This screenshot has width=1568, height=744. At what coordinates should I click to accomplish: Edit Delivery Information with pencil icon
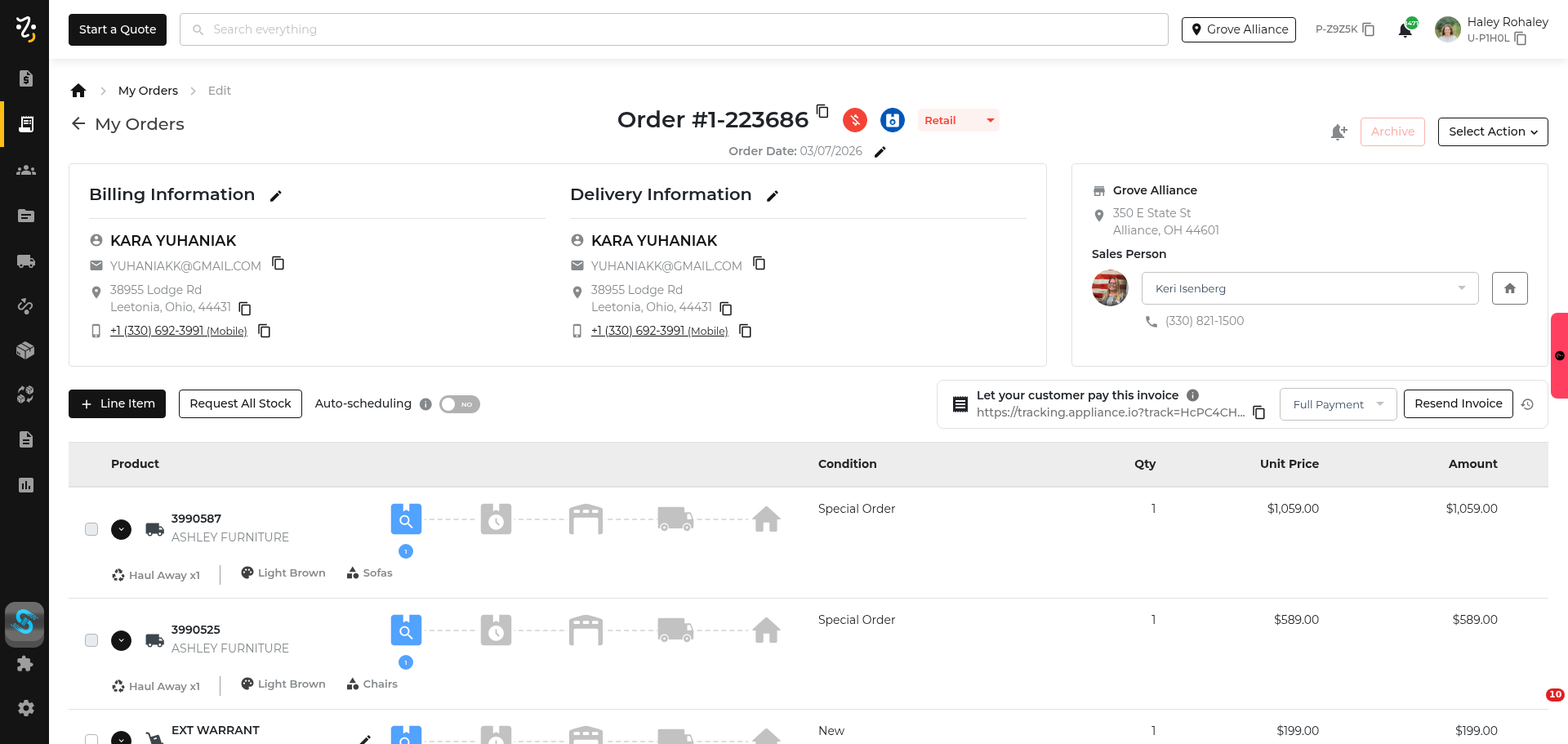coord(773,196)
